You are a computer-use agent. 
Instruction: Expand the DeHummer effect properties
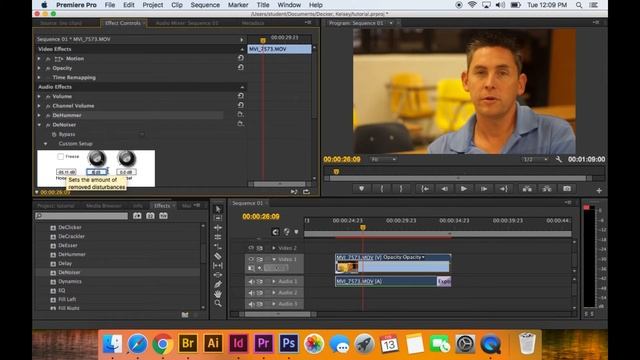39,115
